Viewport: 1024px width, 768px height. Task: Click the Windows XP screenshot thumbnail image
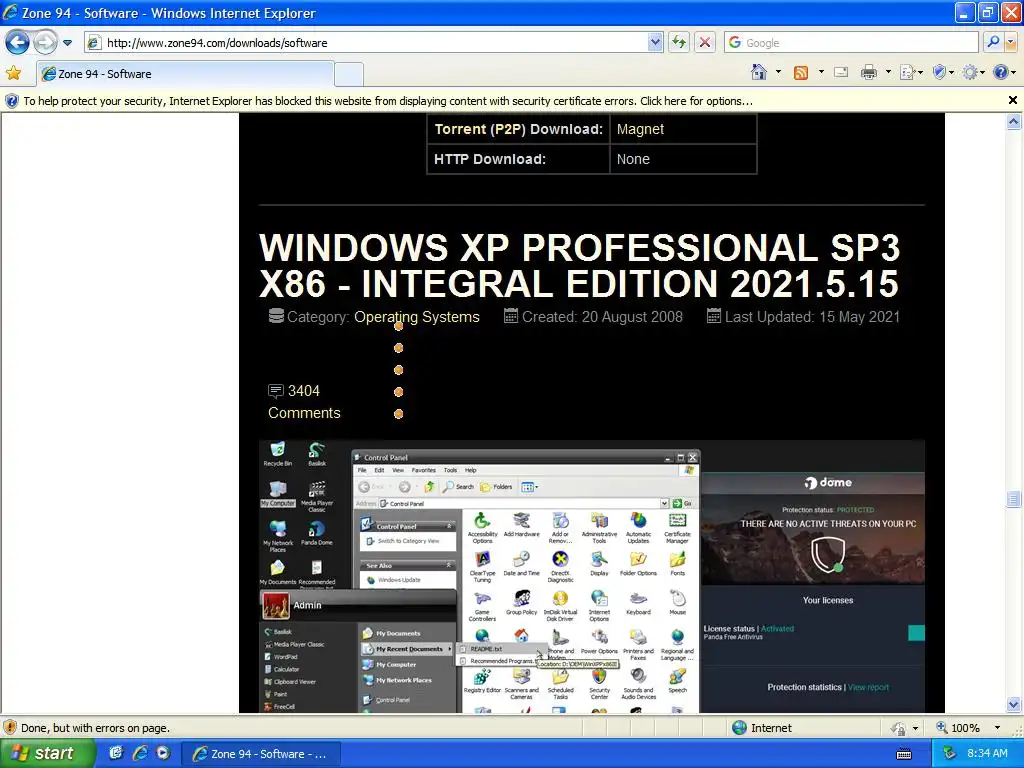click(592, 577)
